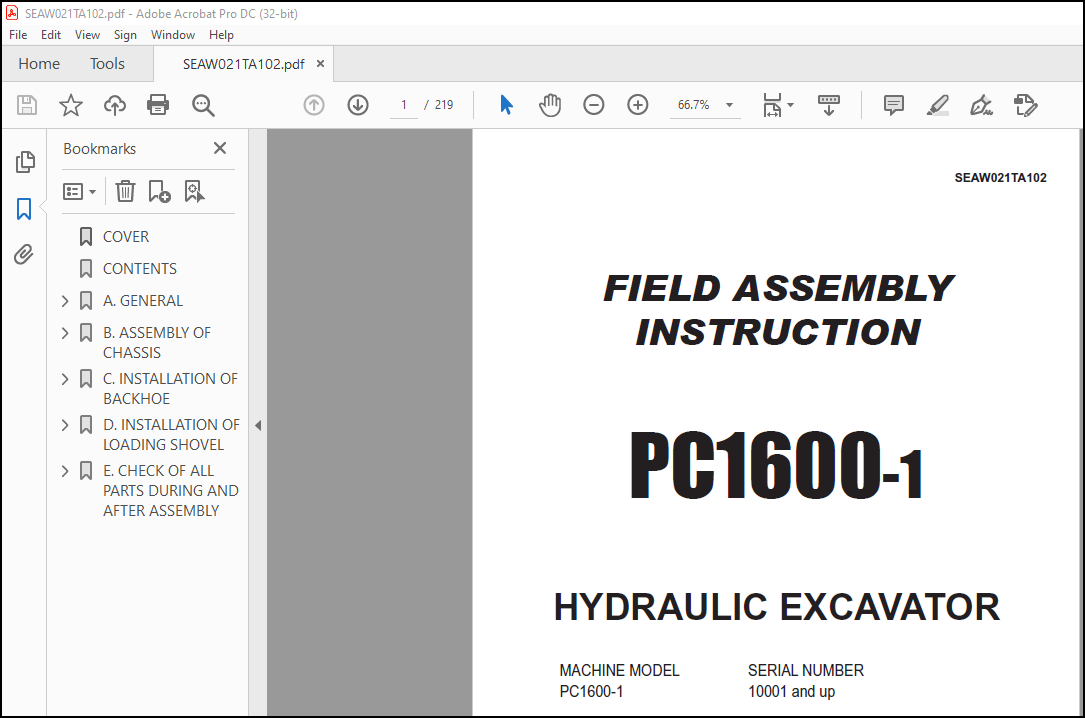Open the Help menu

[x=221, y=35]
